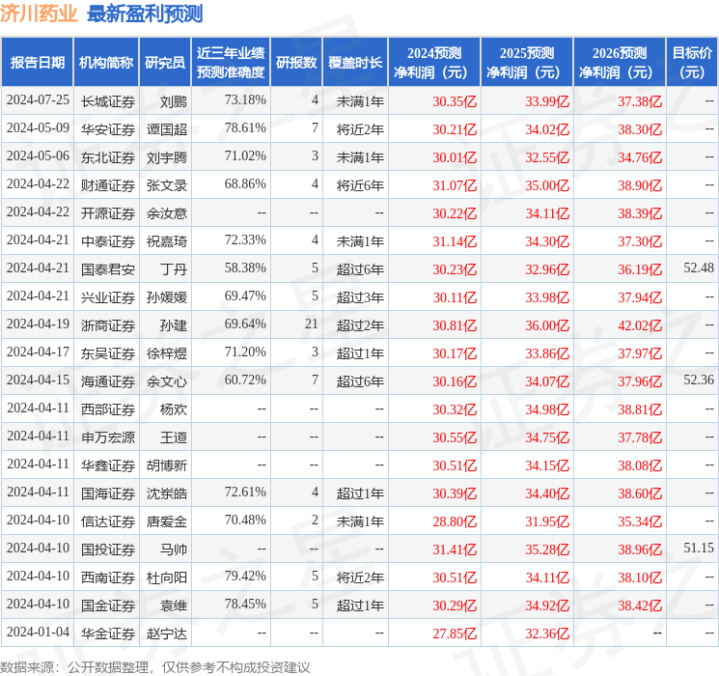Select the 机构简称 column header
This screenshot has height=676, width=719.
tap(106, 62)
